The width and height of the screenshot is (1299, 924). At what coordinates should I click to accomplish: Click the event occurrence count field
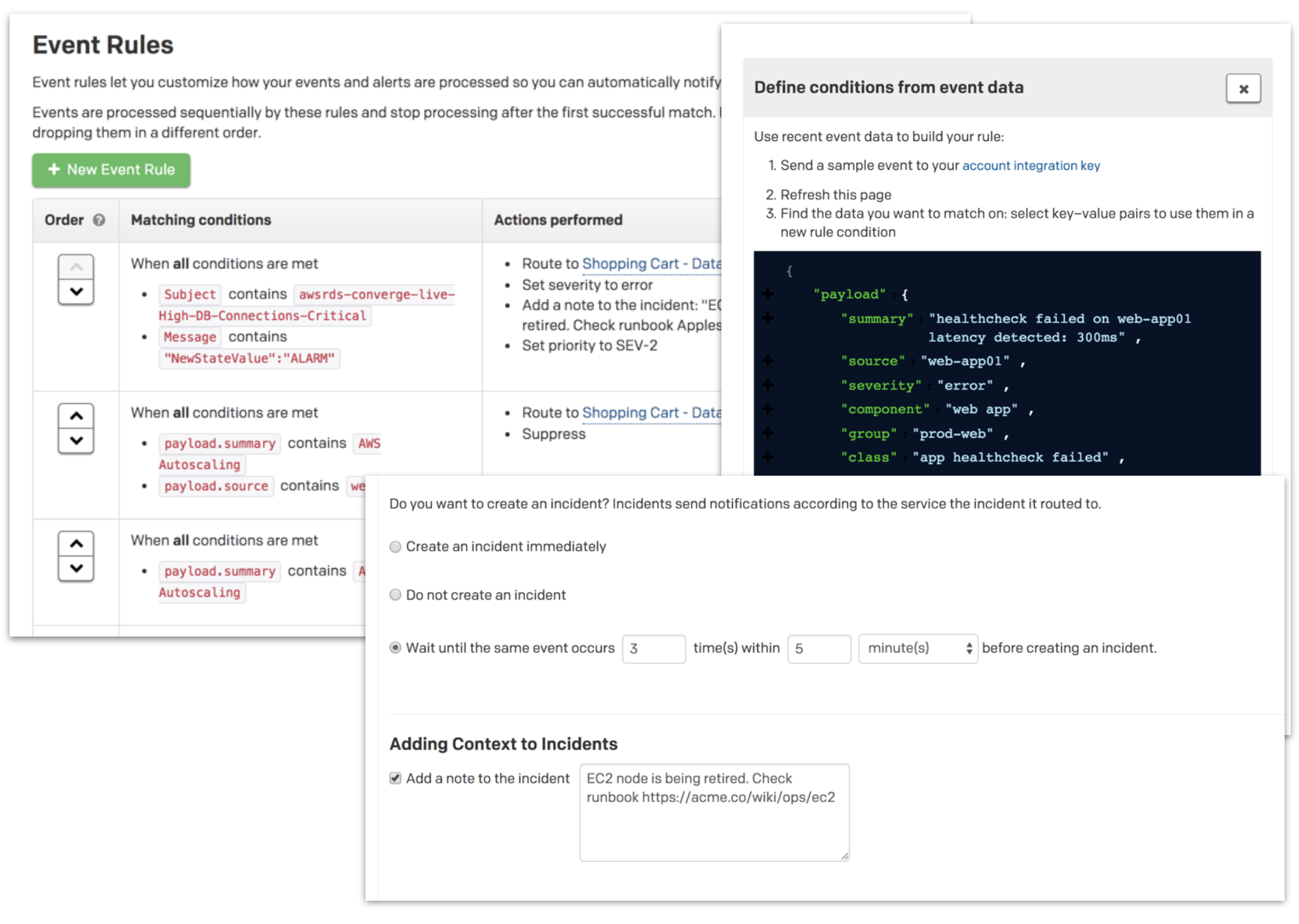(x=654, y=648)
